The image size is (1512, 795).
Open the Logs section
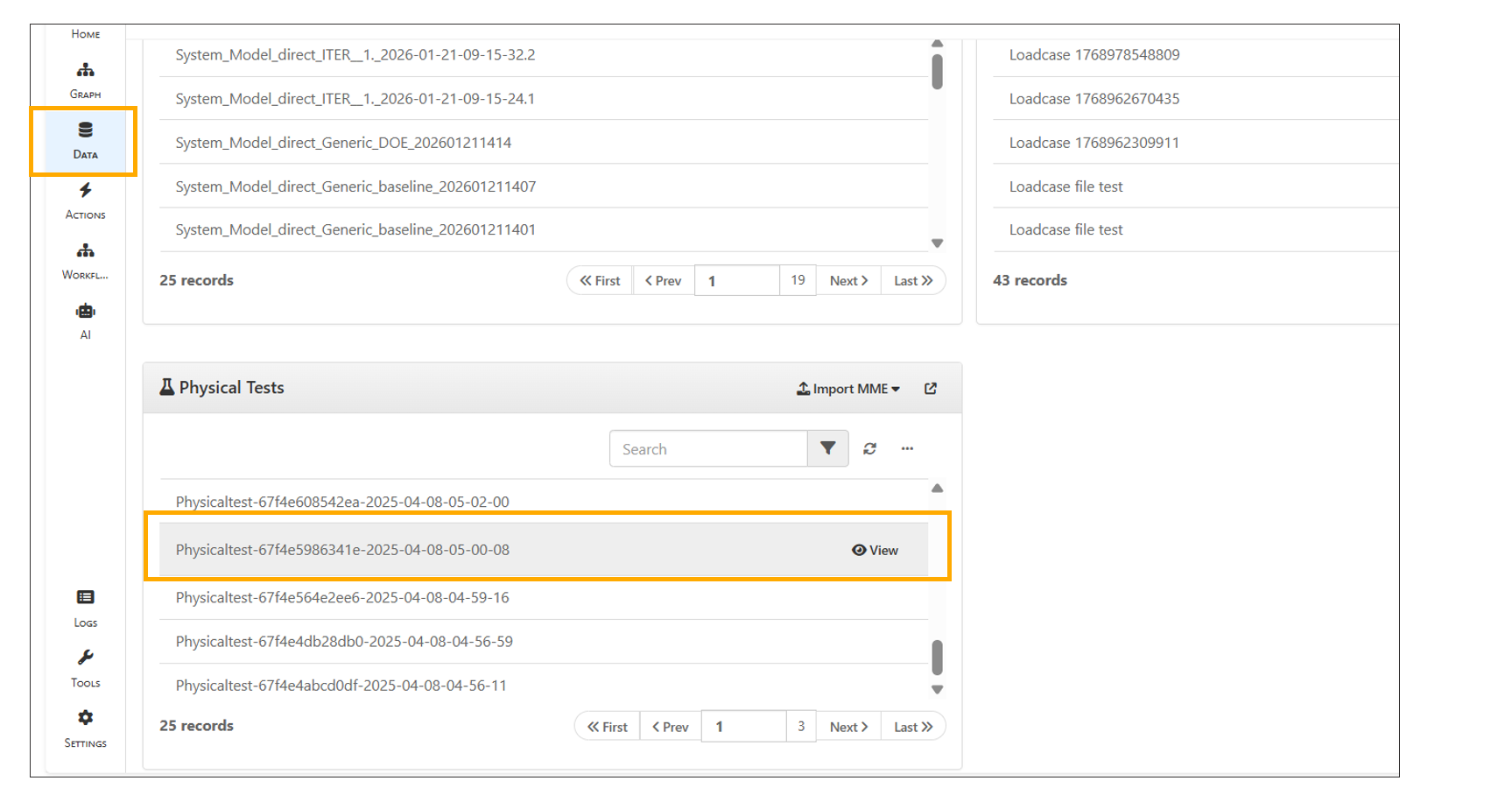[x=85, y=608]
